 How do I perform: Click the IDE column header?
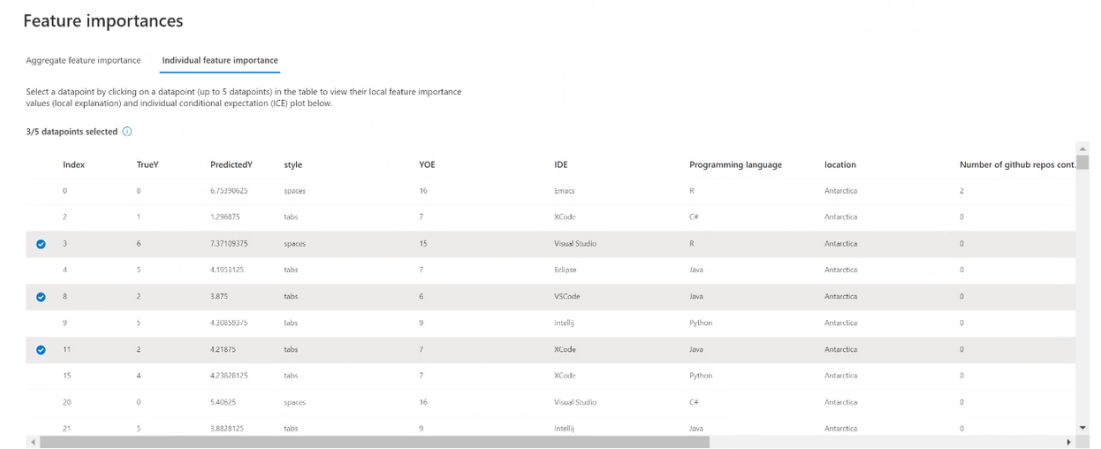tap(561, 164)
